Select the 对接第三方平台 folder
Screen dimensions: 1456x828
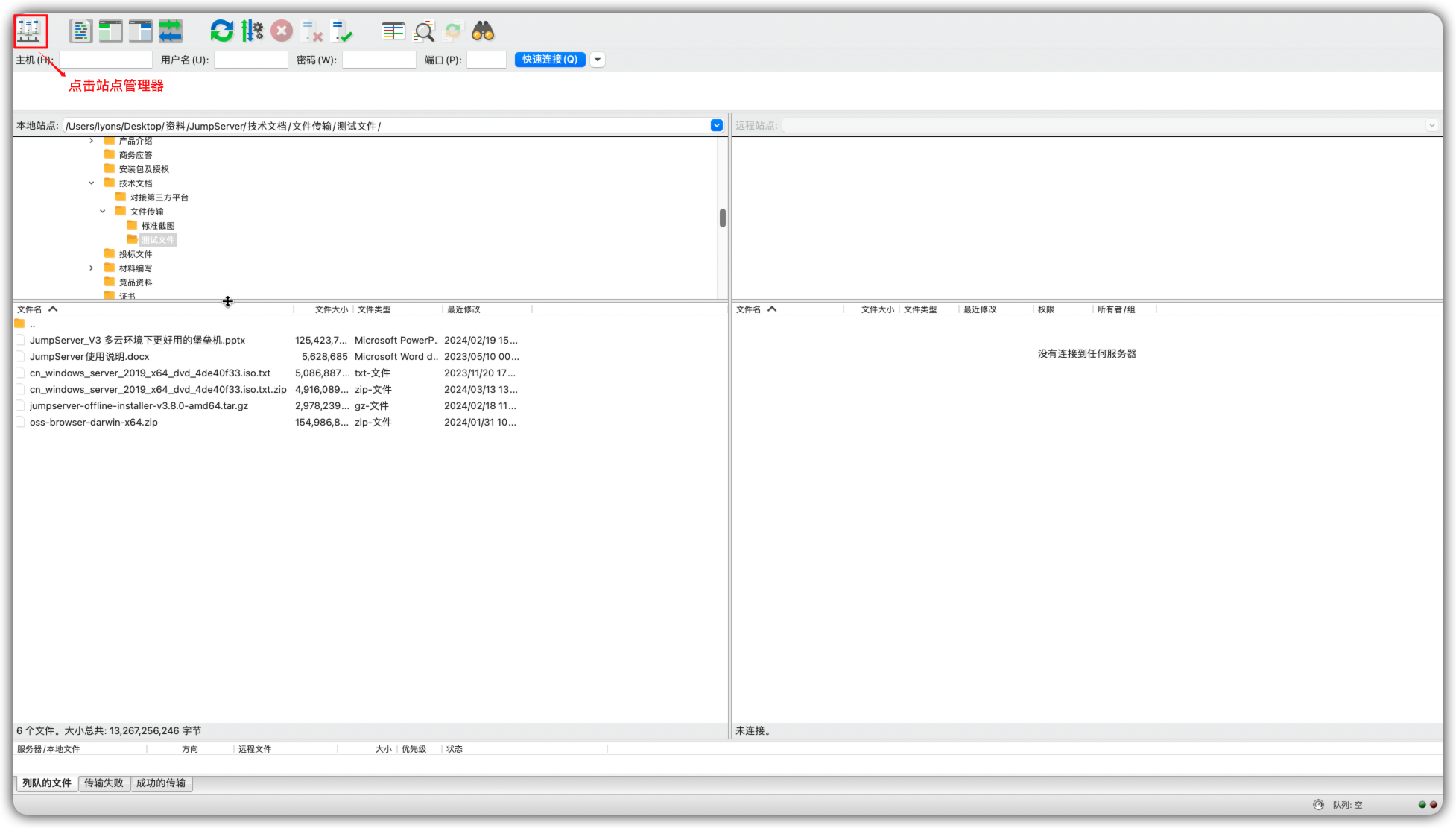[x=159, y=197]
